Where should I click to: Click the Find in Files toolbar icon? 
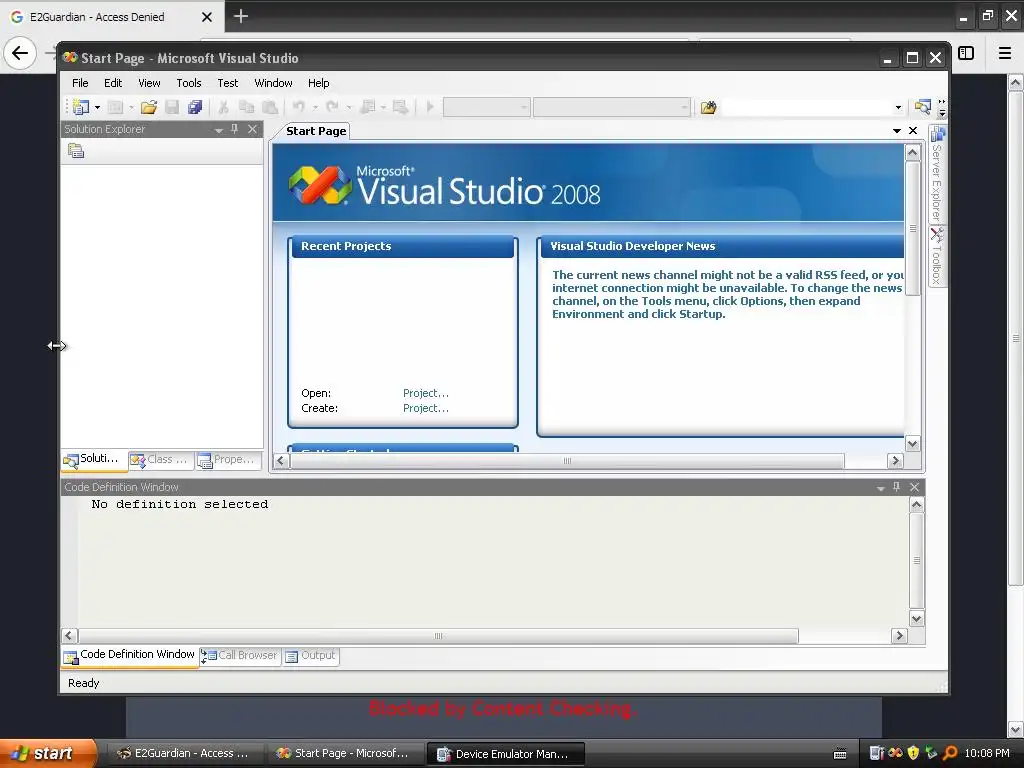[x=709, y=107]
